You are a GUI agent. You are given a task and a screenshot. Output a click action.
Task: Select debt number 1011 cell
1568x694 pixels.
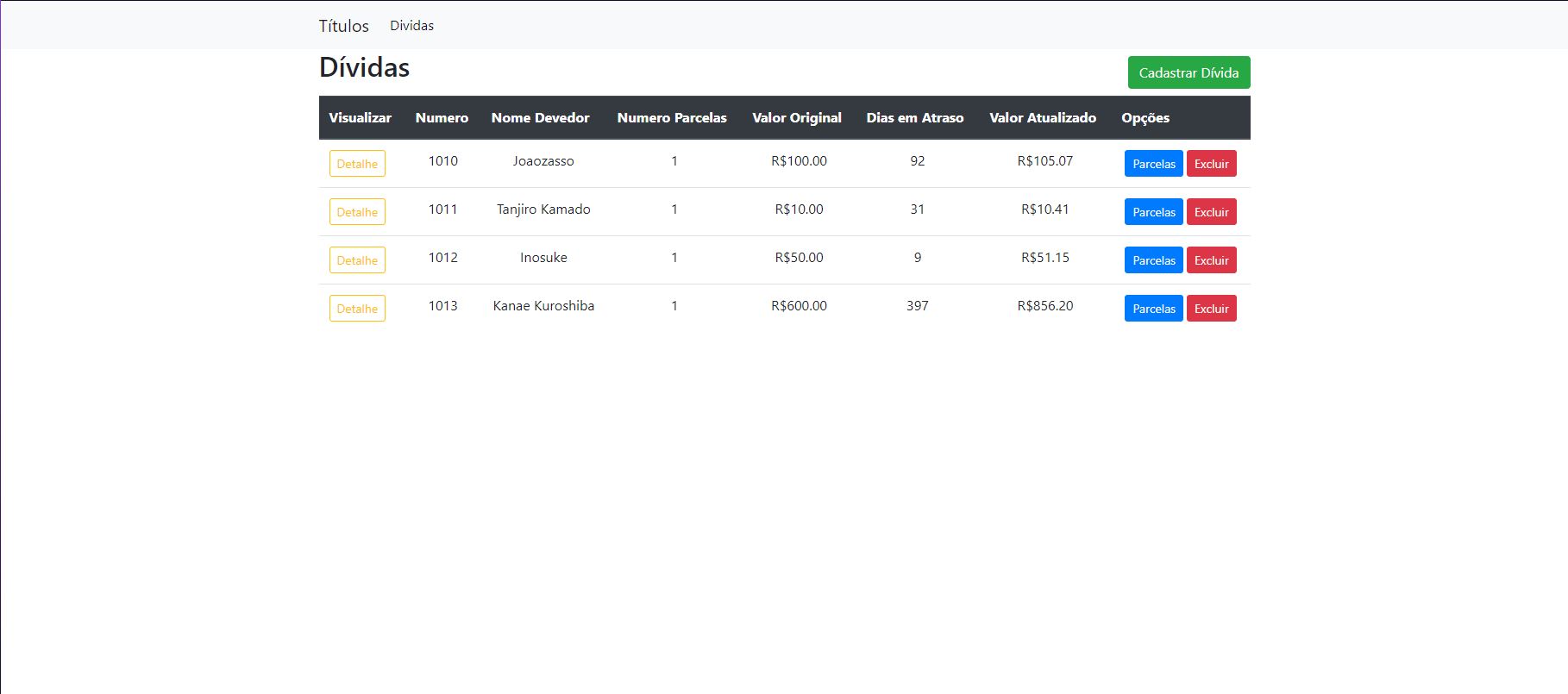click(443, 209)
